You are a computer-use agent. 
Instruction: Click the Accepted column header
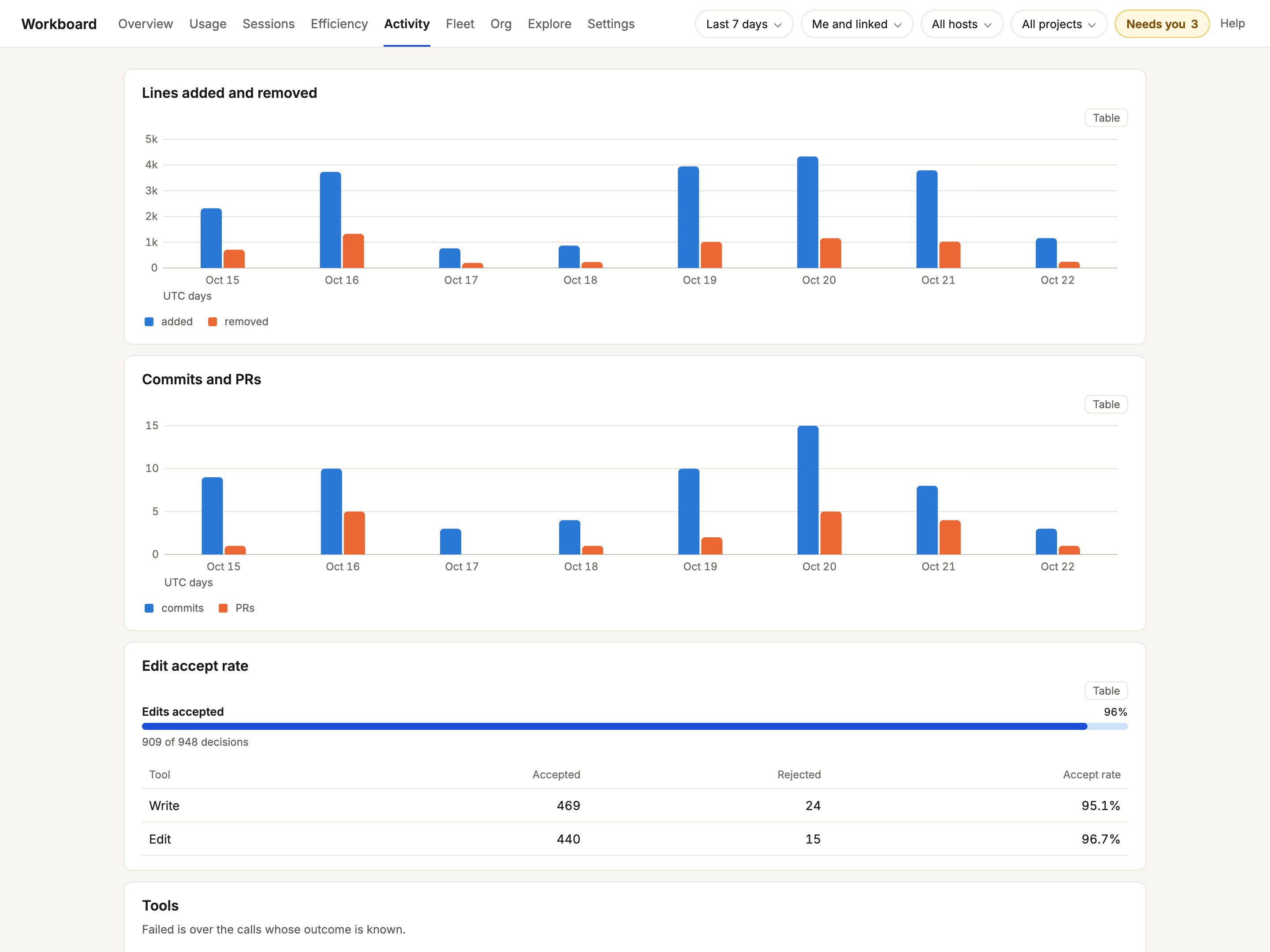click(x=556, y=775)
